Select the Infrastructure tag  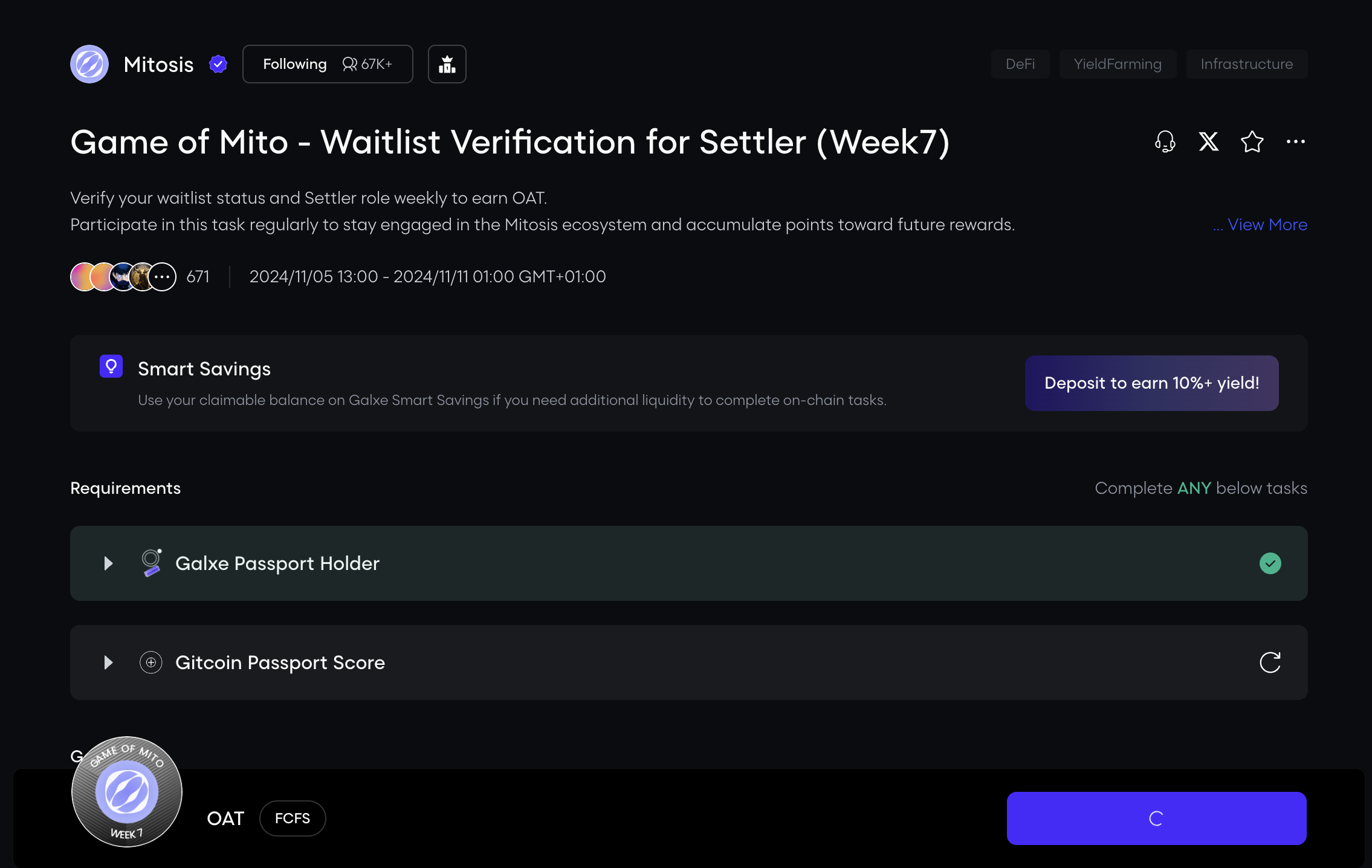click(1246, 64)
